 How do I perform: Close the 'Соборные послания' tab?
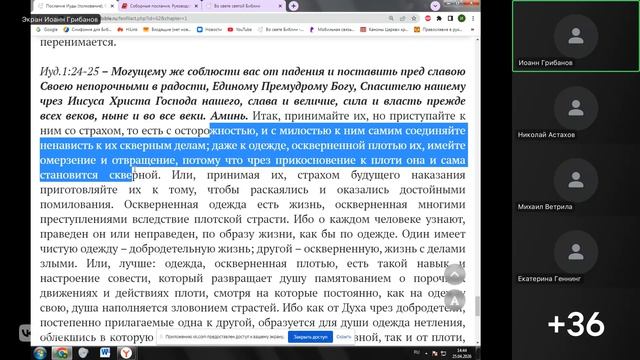coord(196,6)
